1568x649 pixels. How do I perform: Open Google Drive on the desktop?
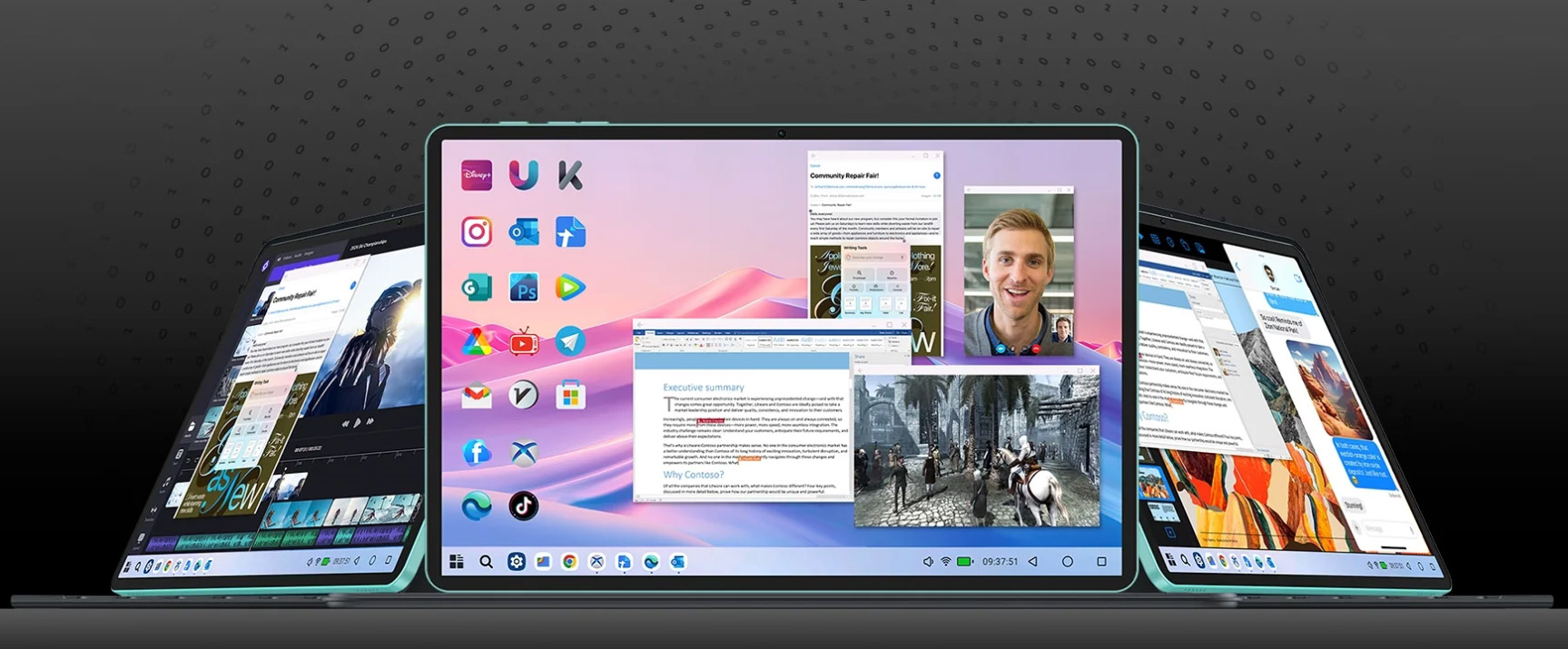point(477,342)
